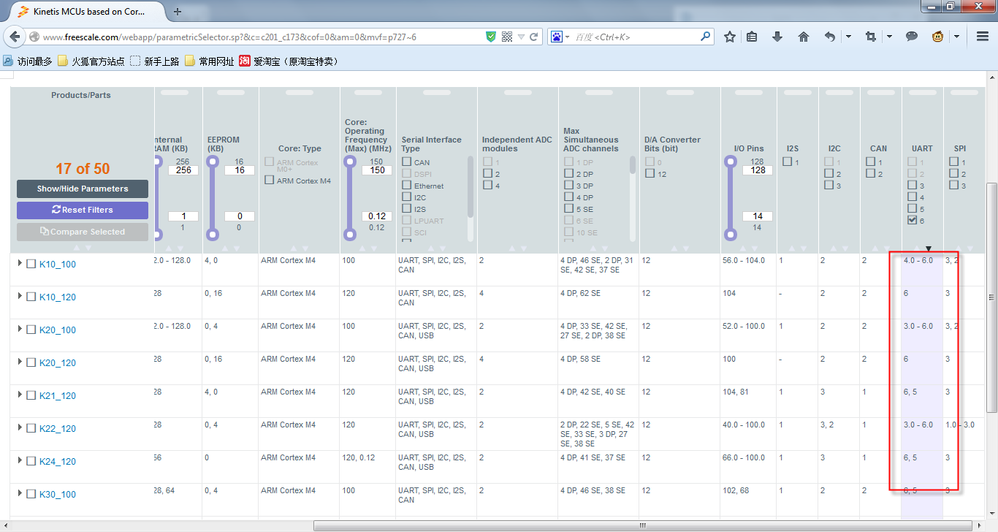Click the Baidu paw search engine icon

point(556,37)
